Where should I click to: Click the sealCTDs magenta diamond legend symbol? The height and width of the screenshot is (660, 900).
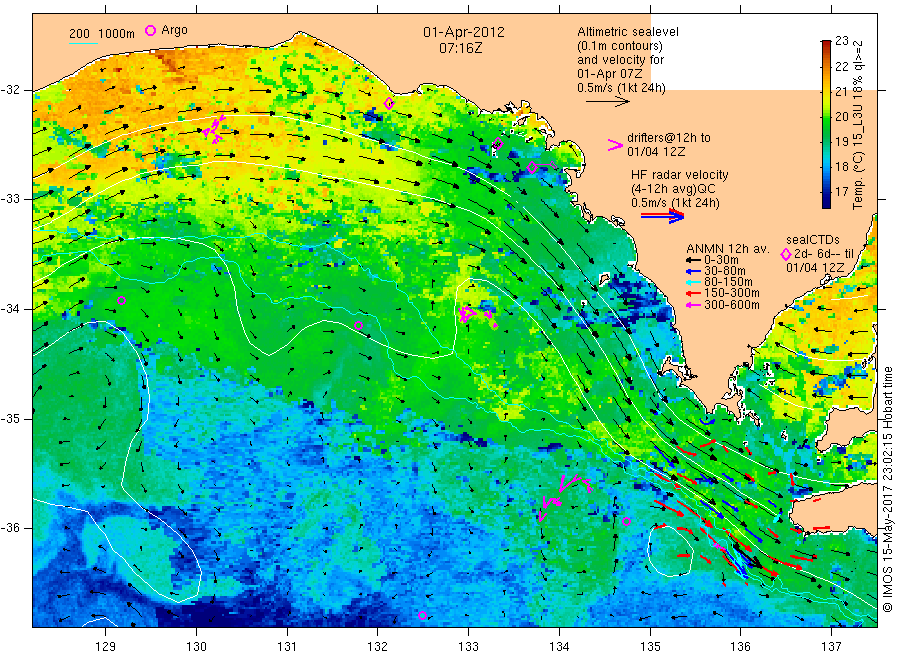coord(786,254)
